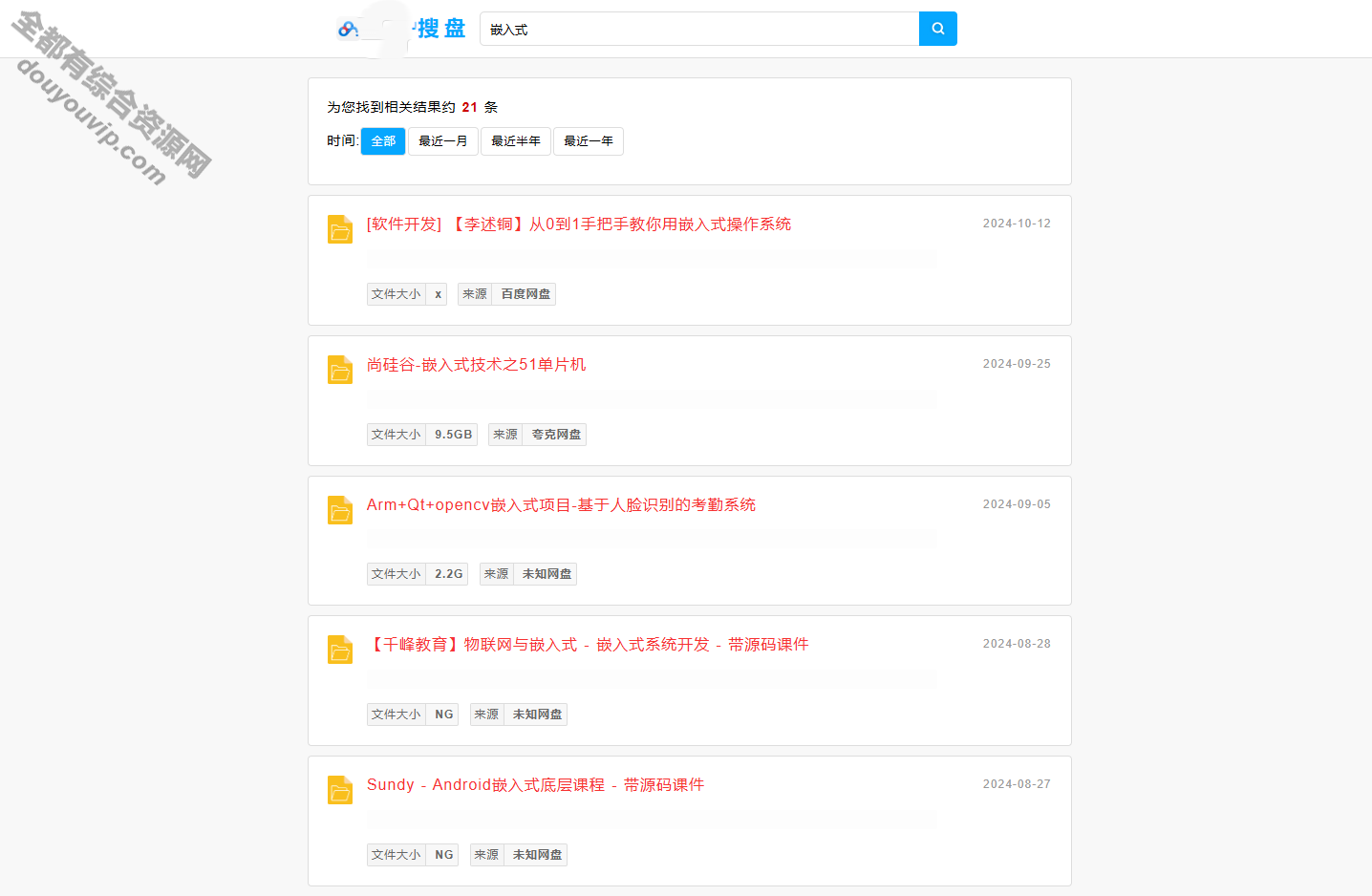The image size is (1372, 896).
Task: Click 未知网盘 tag on 千峰教育 result
Action: [537, 715]
